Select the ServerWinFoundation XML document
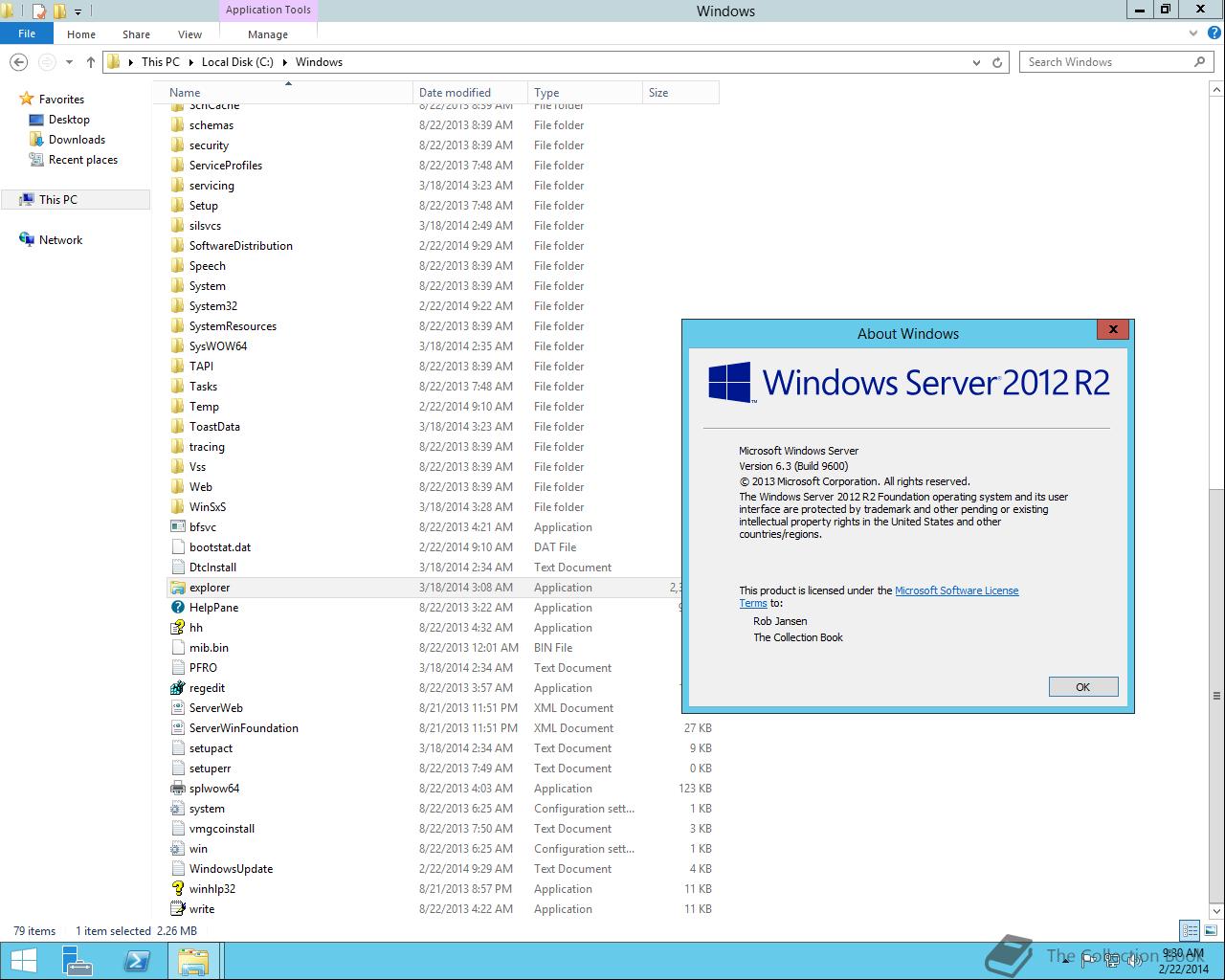 (x=244, y=728)
